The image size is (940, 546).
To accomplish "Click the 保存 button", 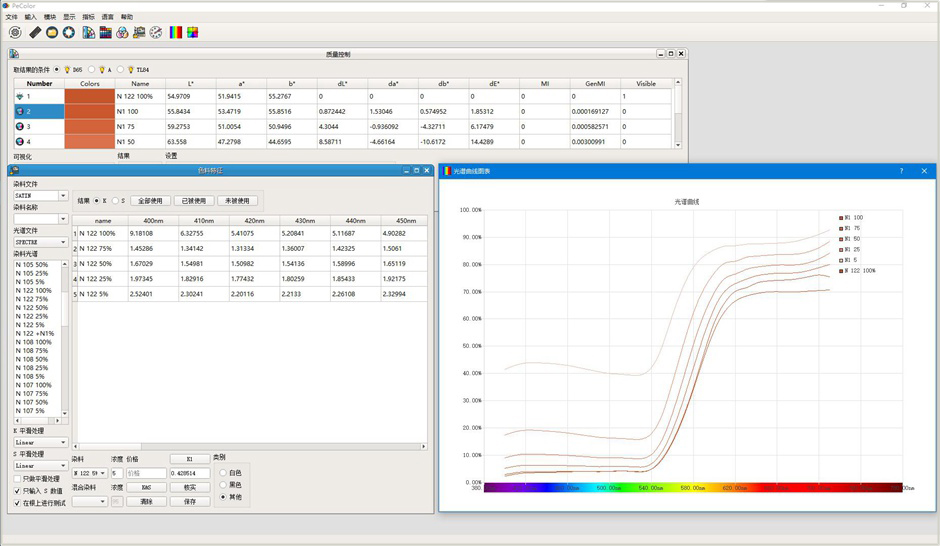I will [x=190, y=502].
